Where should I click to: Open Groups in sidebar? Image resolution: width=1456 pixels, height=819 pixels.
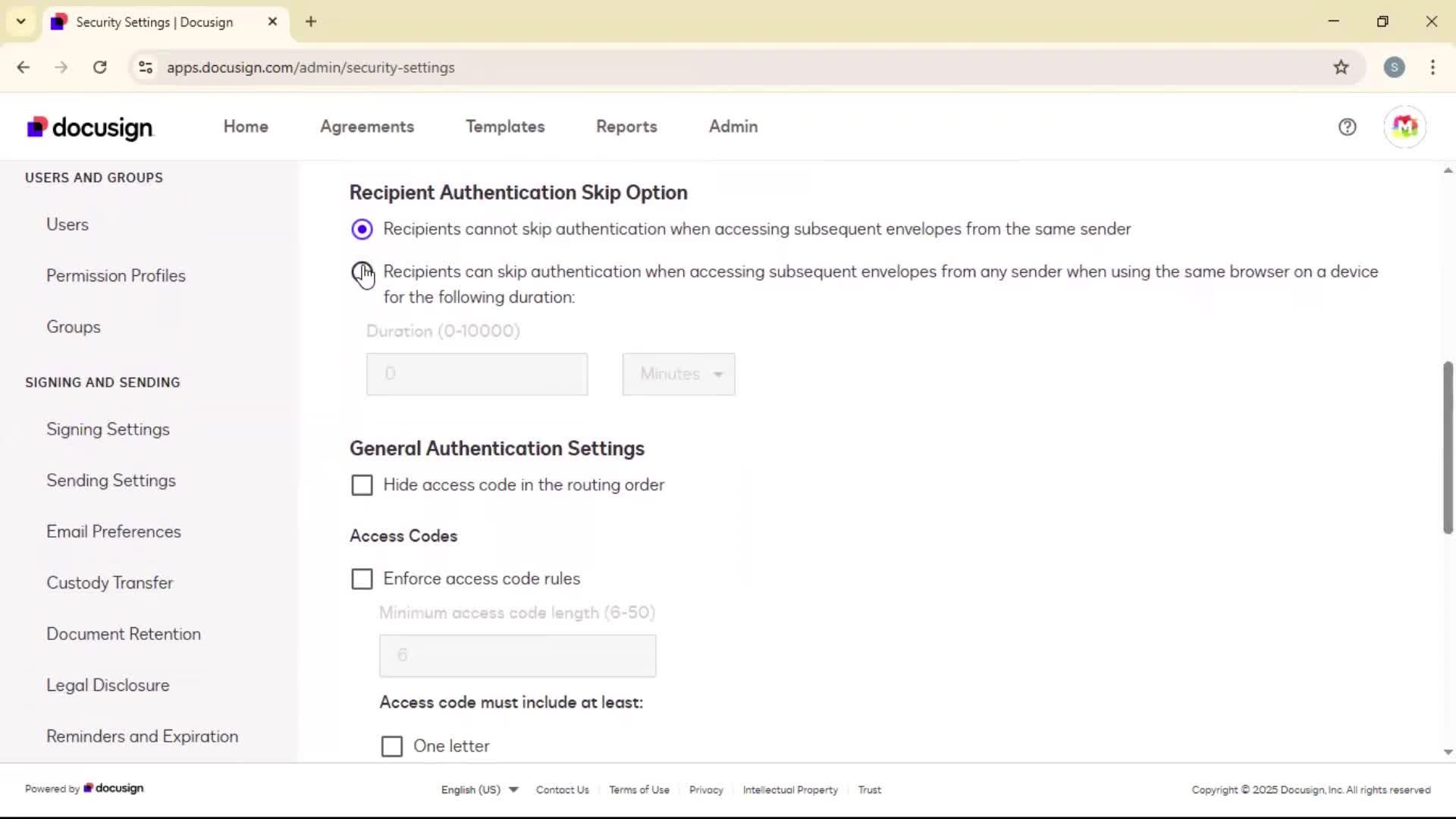tap(74, 327)
